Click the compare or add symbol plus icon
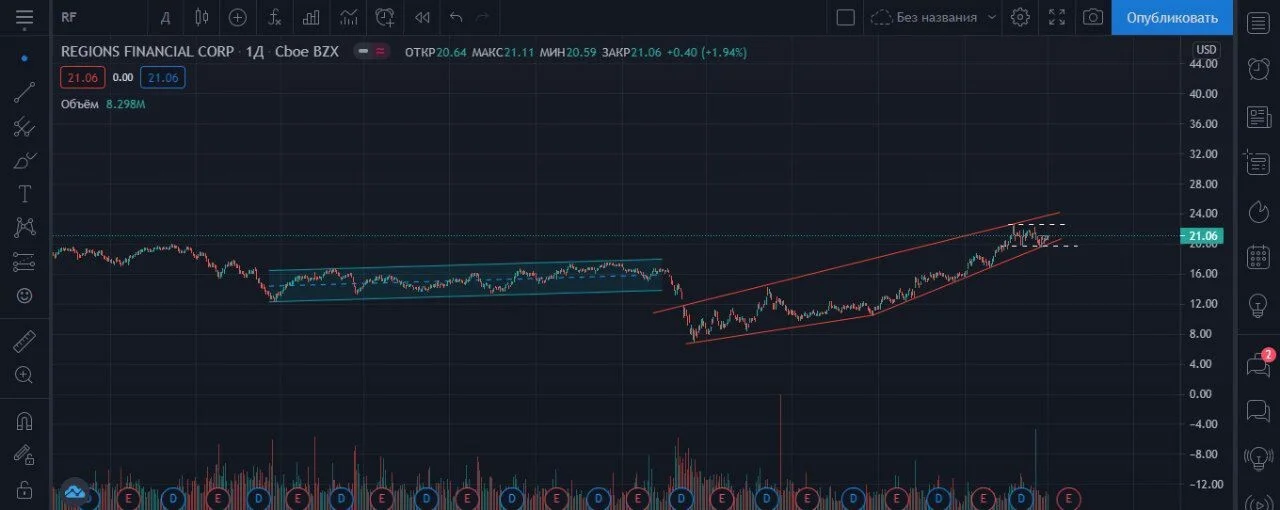 [x=237, y=17]
